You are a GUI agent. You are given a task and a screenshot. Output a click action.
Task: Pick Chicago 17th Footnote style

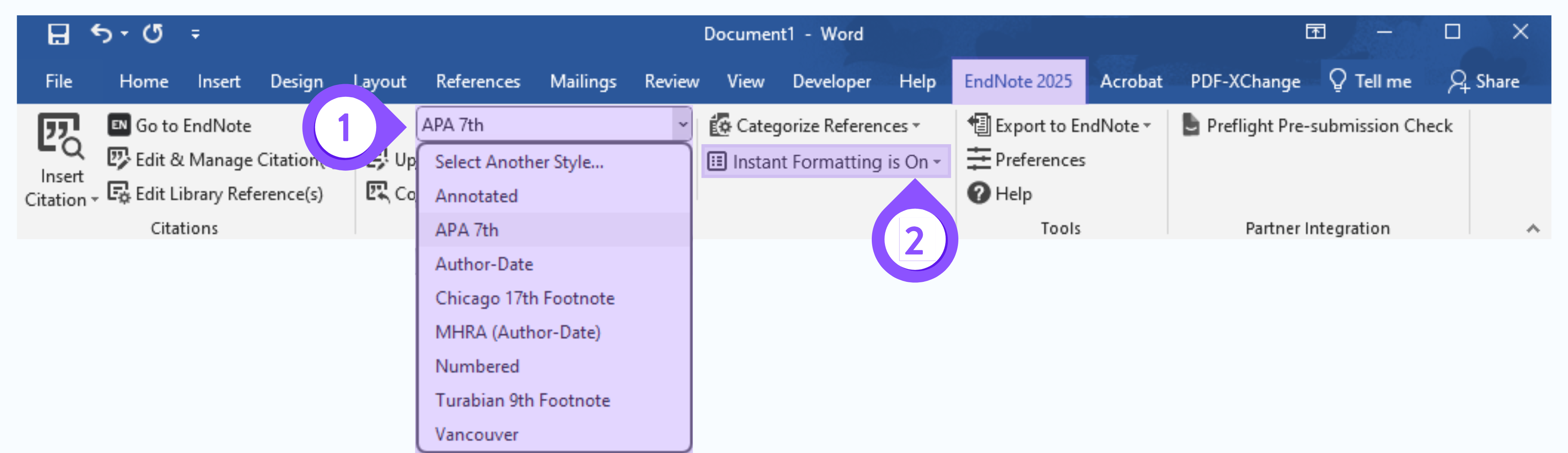click(x=525, y=298)
